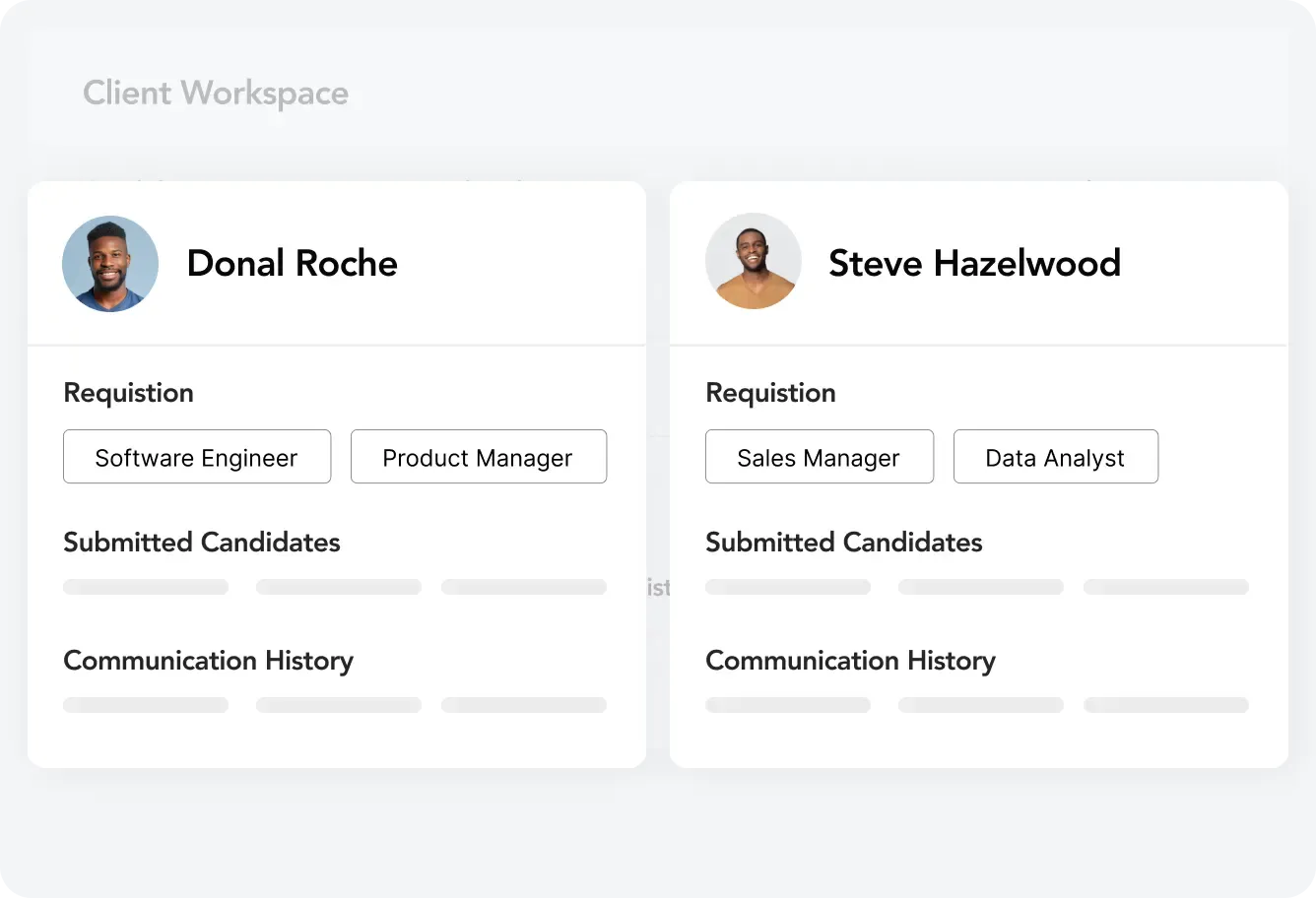Click the third candidate placeholder on Steve's card
Viewport: 1316px width, 898px height.
[x=1165, y=586]
